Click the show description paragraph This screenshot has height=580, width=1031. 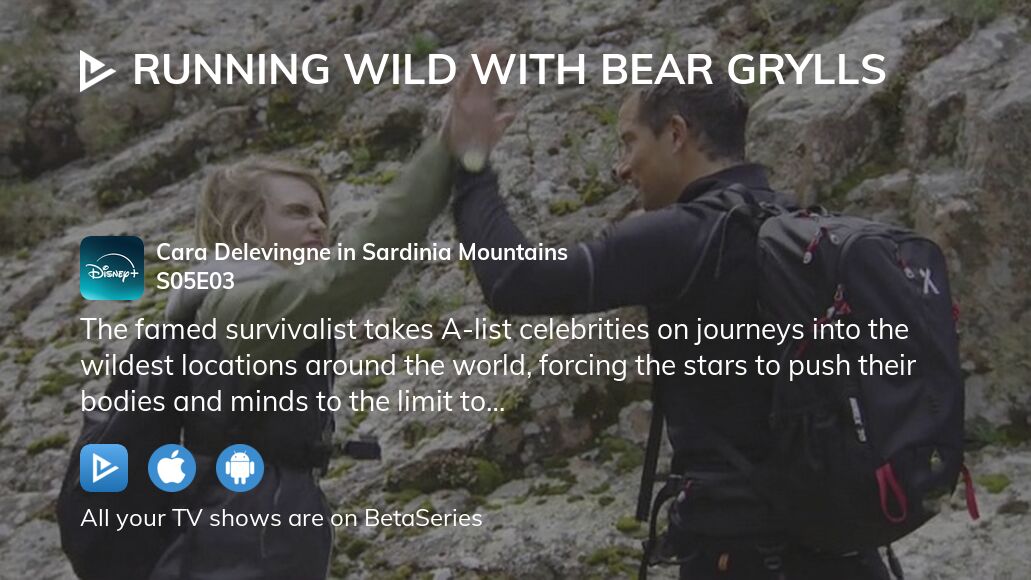pos(498,366)
